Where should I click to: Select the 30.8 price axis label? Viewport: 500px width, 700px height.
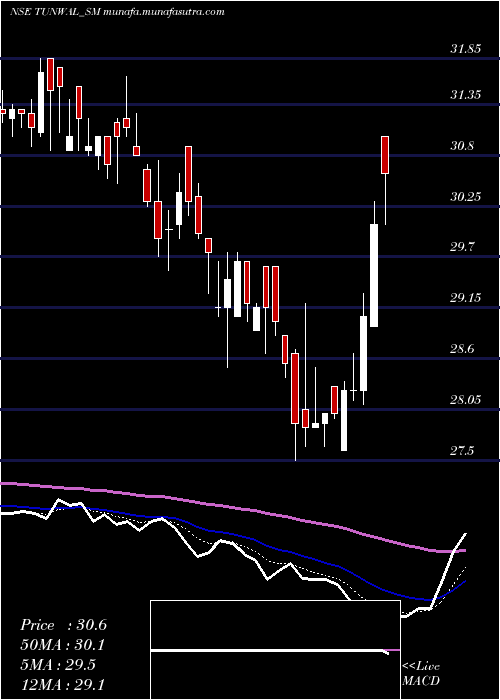[461, 146]
